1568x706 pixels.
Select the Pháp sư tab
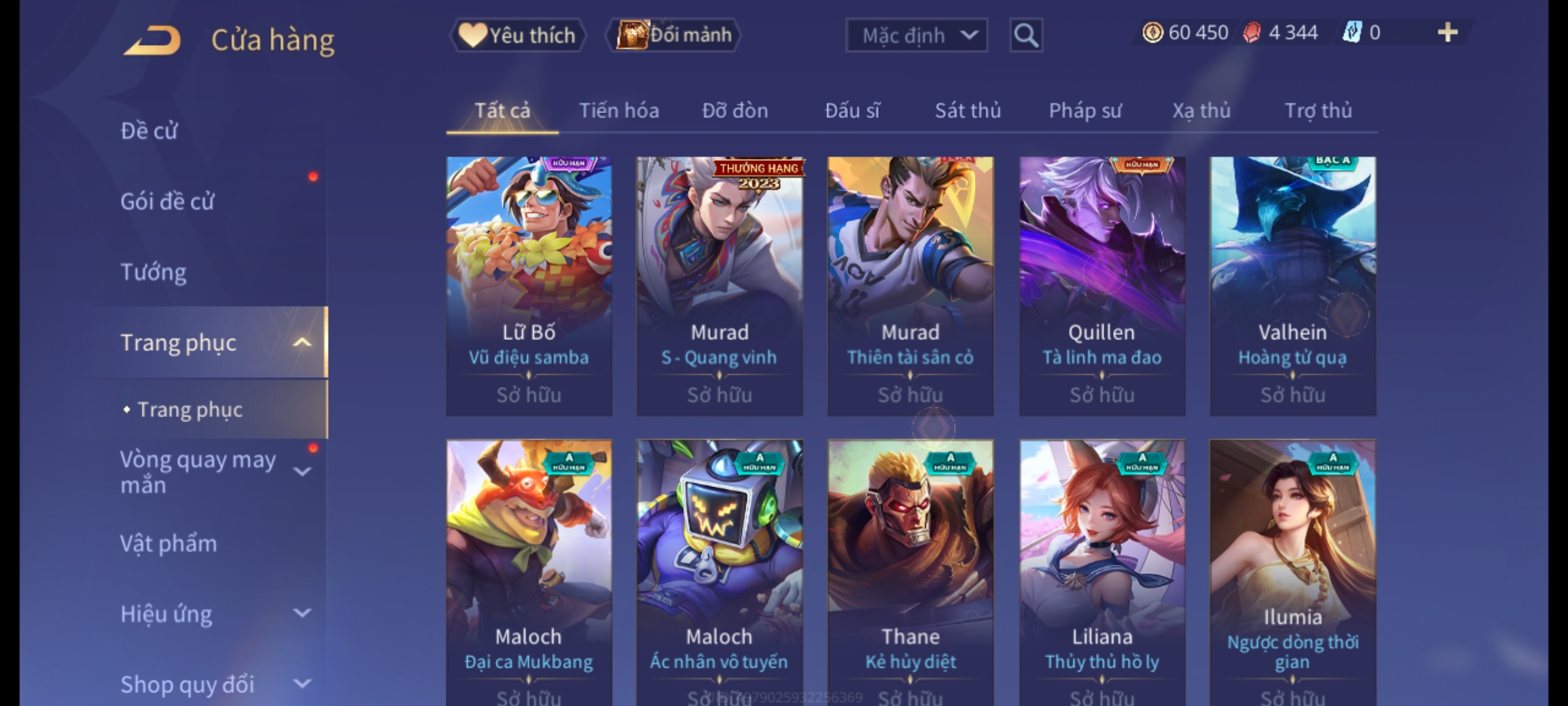tap(1085, 110)
